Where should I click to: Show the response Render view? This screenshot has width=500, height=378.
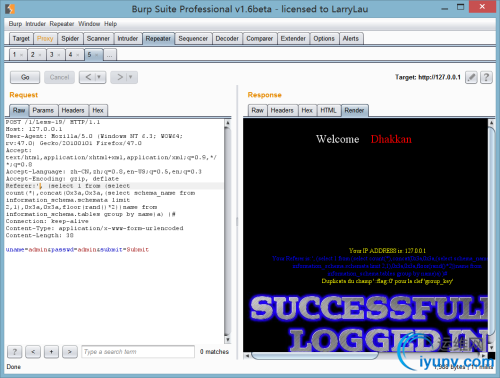tap(354, 110)
